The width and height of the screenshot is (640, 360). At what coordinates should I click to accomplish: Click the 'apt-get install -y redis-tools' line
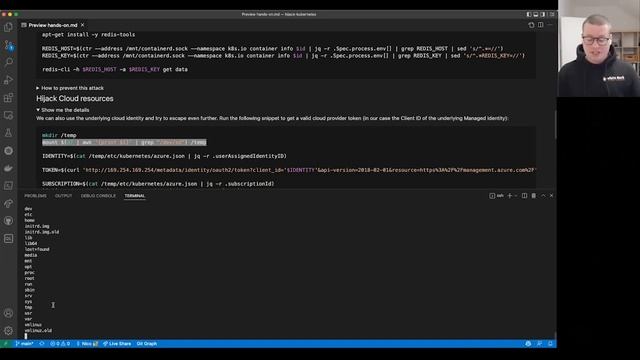(x=88, y=35)
